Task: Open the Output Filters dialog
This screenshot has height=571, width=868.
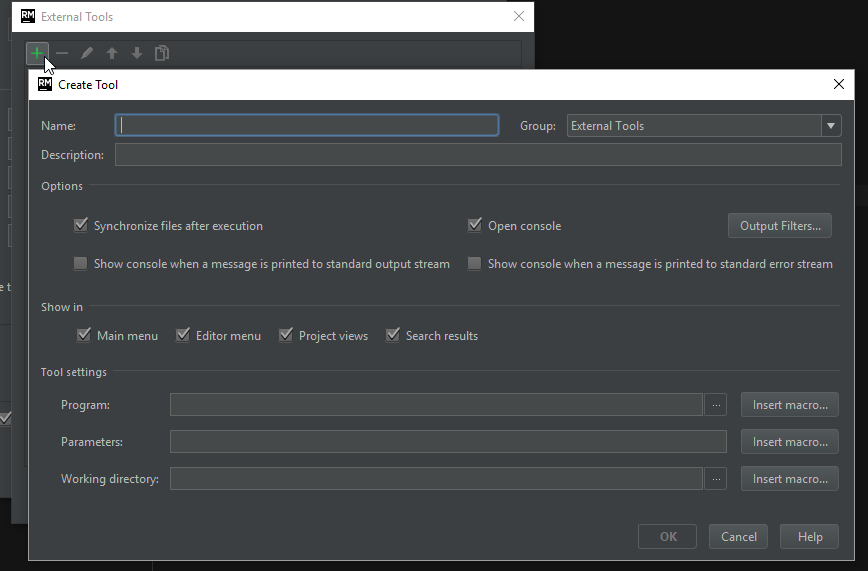Action: click(779, 226)
